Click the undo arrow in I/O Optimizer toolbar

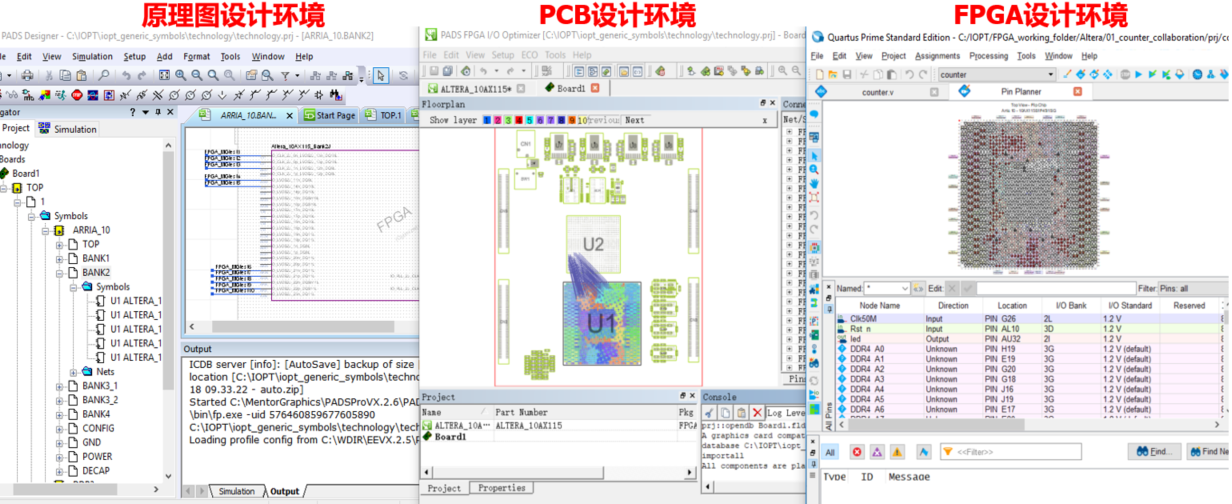tap(483, 71)
